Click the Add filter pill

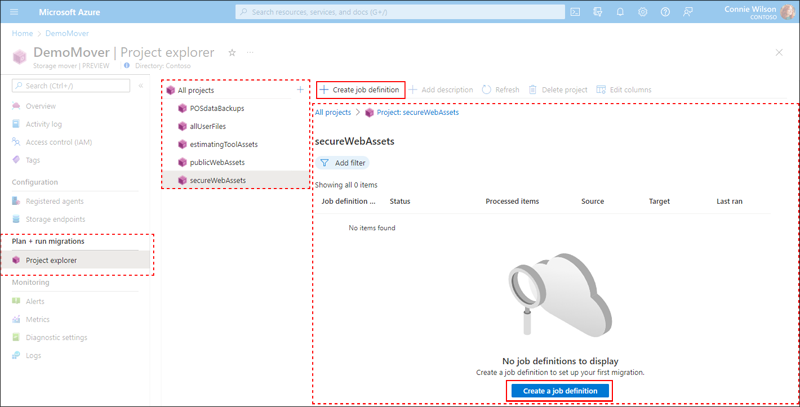342,163
